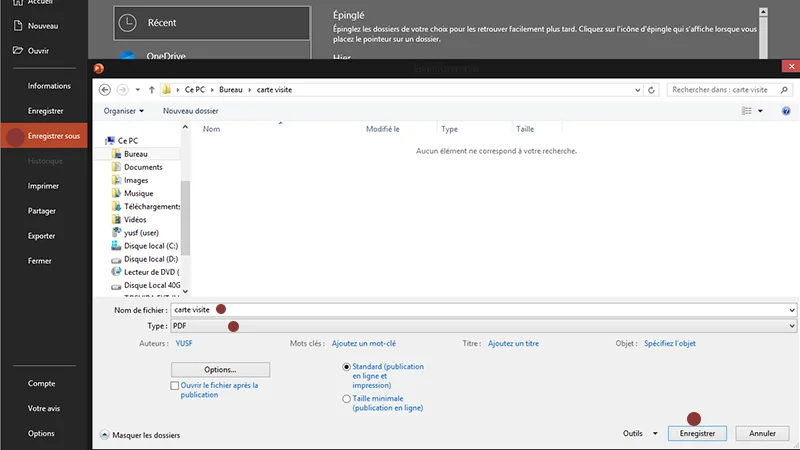Sort by the Taille column header

pos(525,129)
